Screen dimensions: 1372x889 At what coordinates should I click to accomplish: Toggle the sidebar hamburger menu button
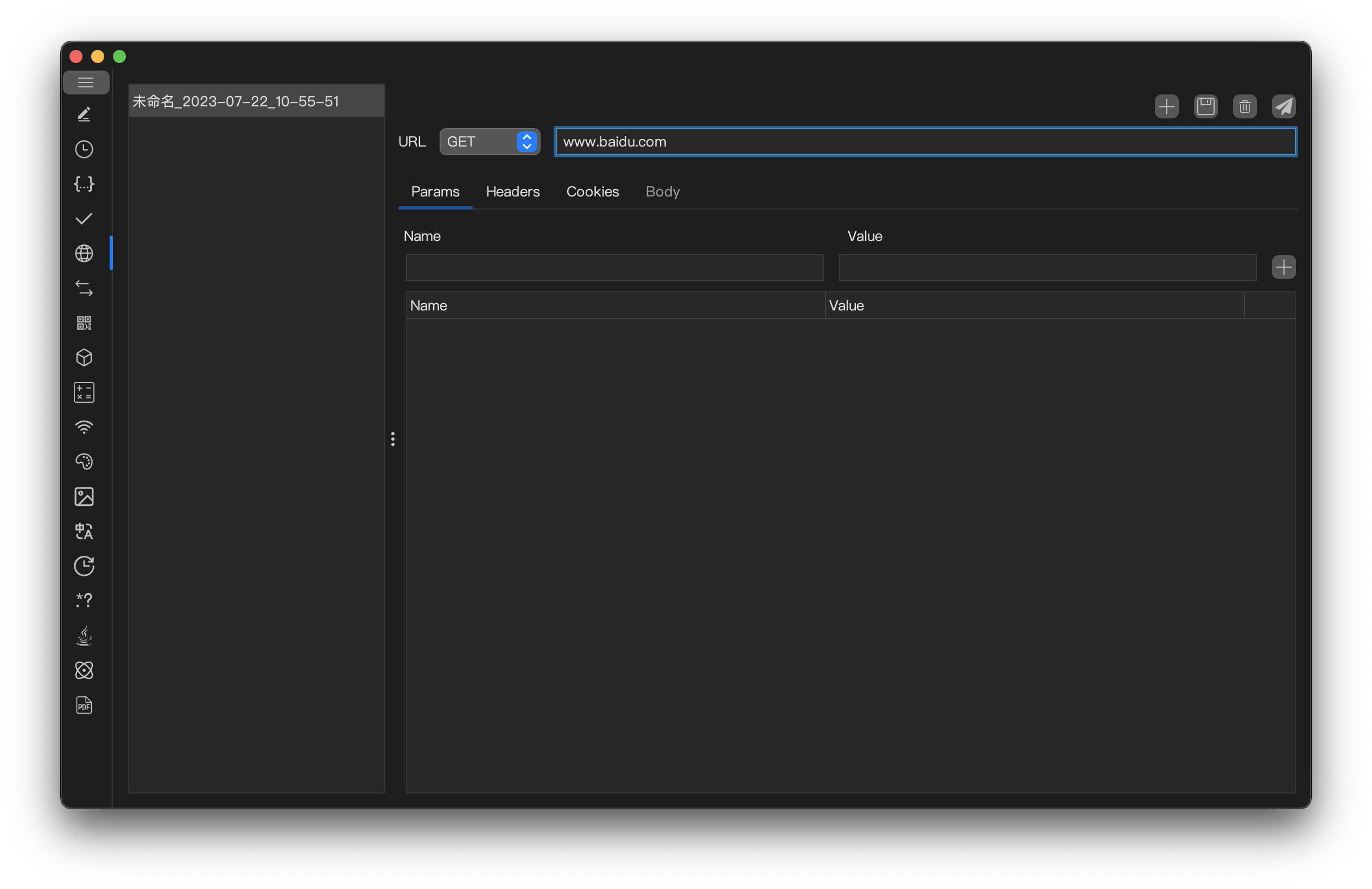click(86, 82)
